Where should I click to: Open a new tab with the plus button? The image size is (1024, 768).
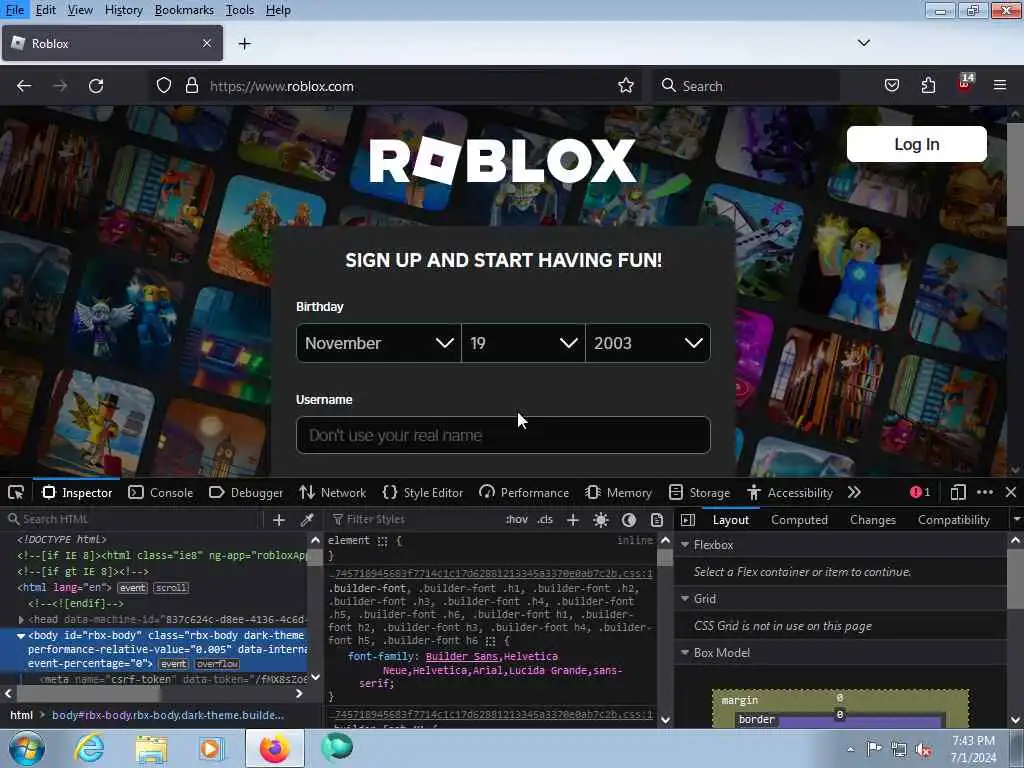coord(245,44)
